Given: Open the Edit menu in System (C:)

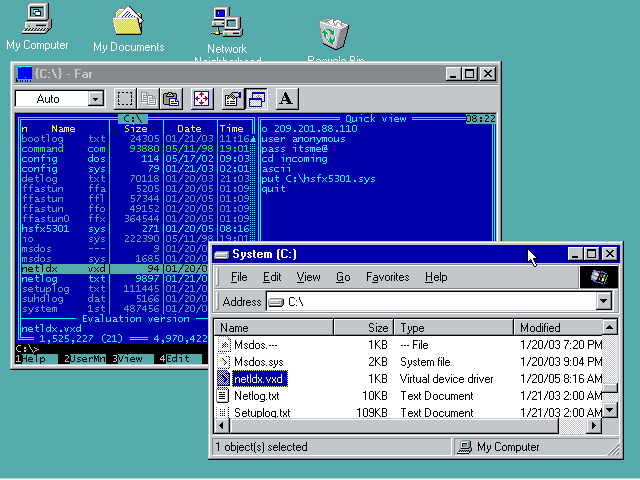Looking at the screenshot, I should pos(272,277).
